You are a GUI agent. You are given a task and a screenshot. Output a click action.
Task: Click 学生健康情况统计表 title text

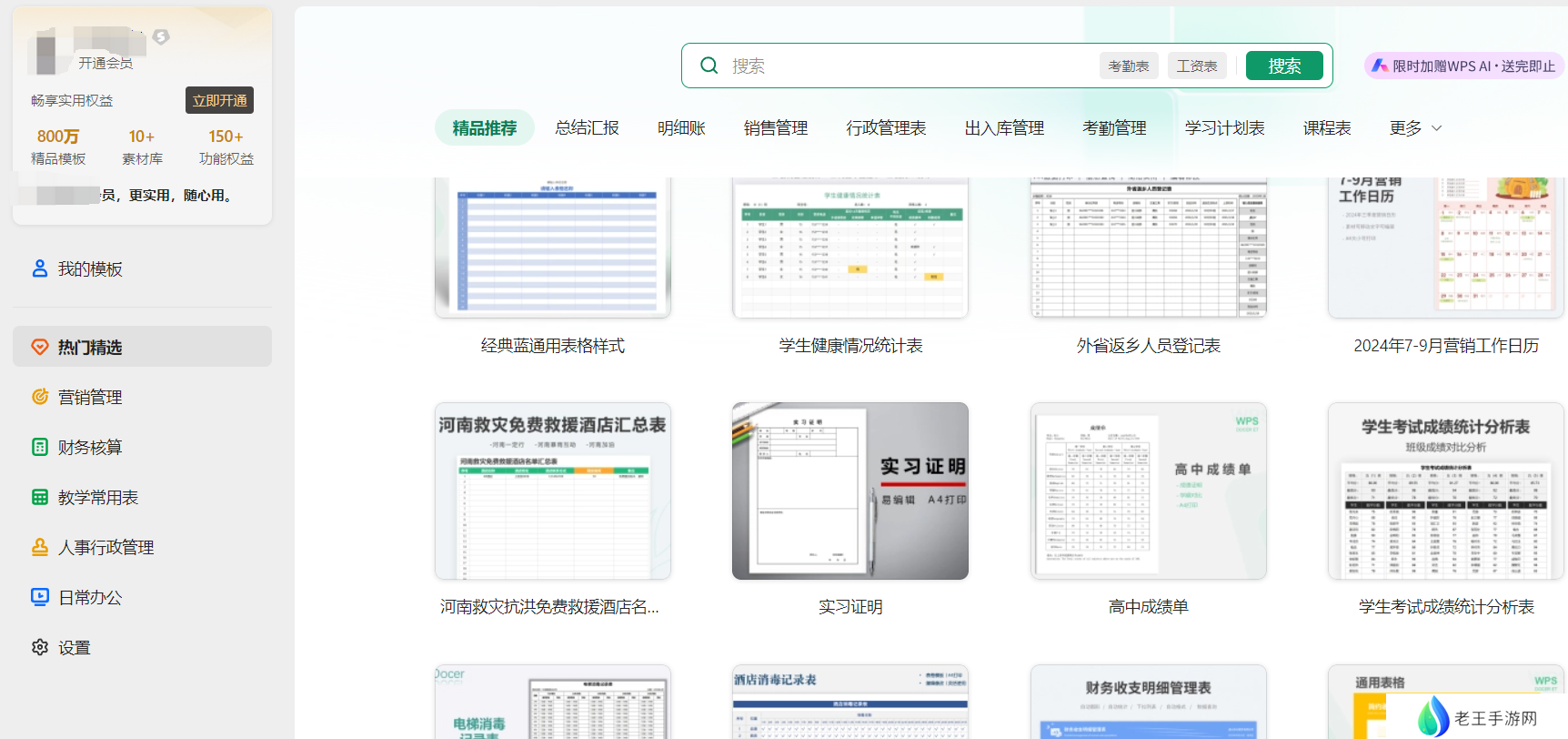point(850,346)
